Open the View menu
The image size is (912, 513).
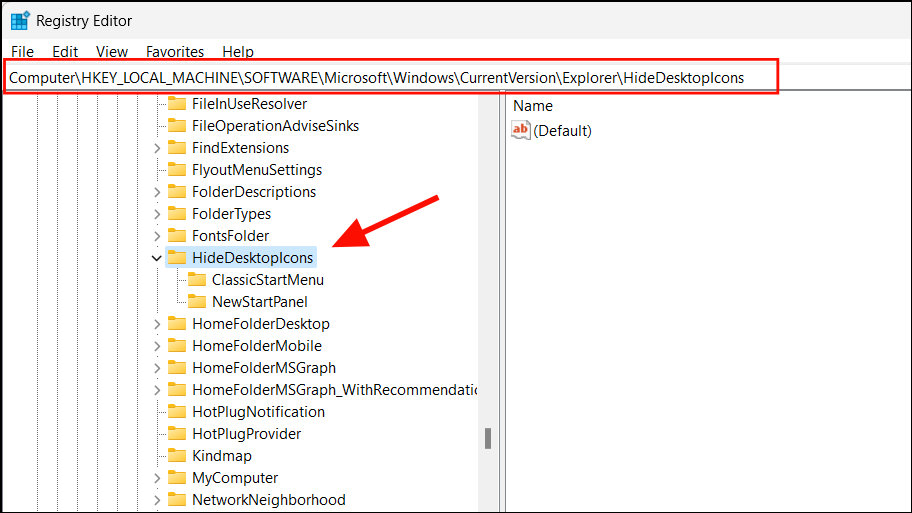(112, 52)
